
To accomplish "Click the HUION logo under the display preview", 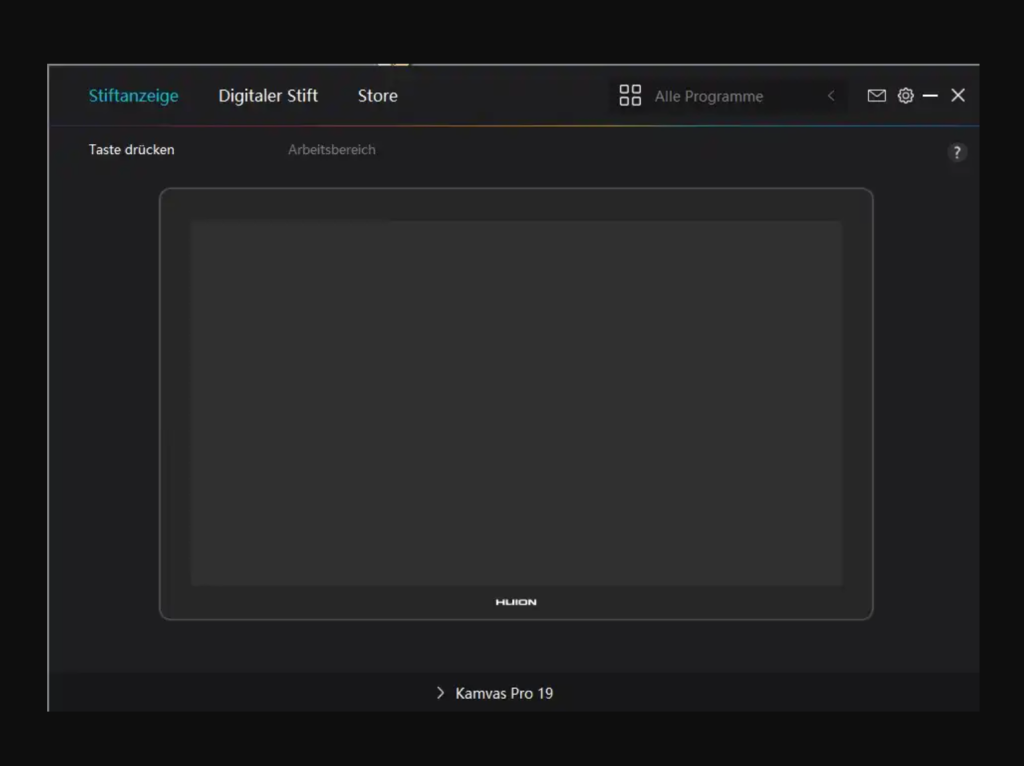I will tap(516, 601).
